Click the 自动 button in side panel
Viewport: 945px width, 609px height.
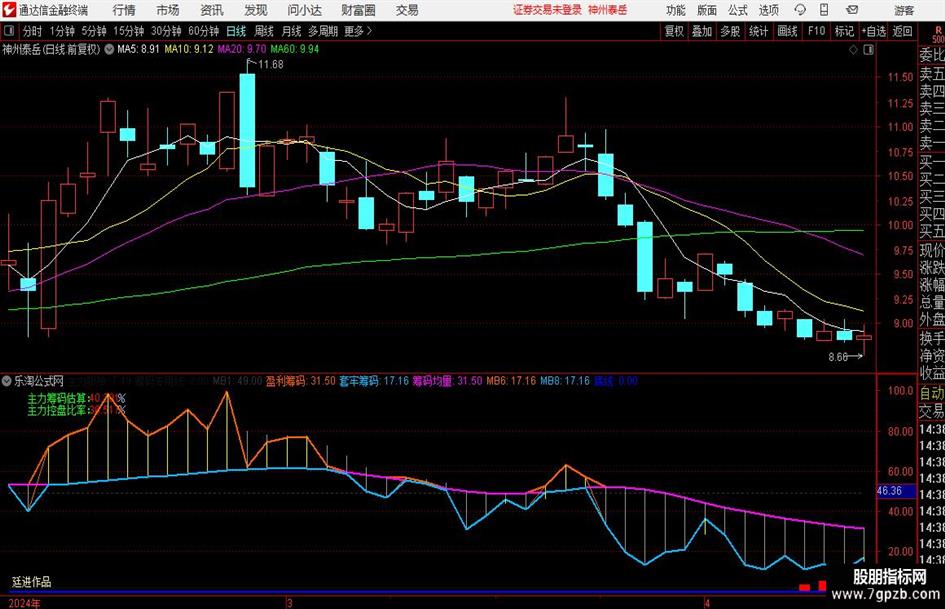pos(932,393)
